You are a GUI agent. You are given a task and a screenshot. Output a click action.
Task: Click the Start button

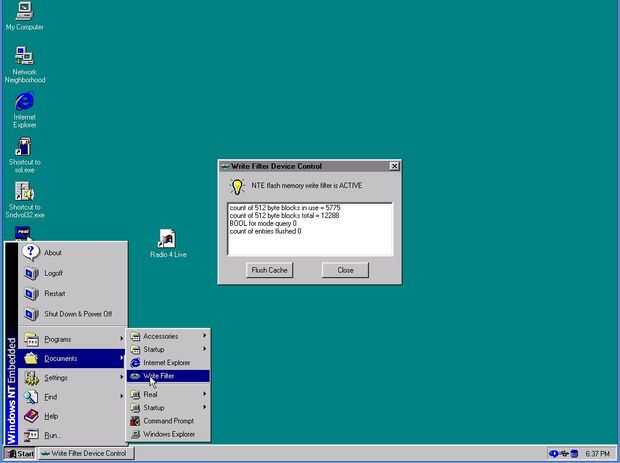[20, 454]
